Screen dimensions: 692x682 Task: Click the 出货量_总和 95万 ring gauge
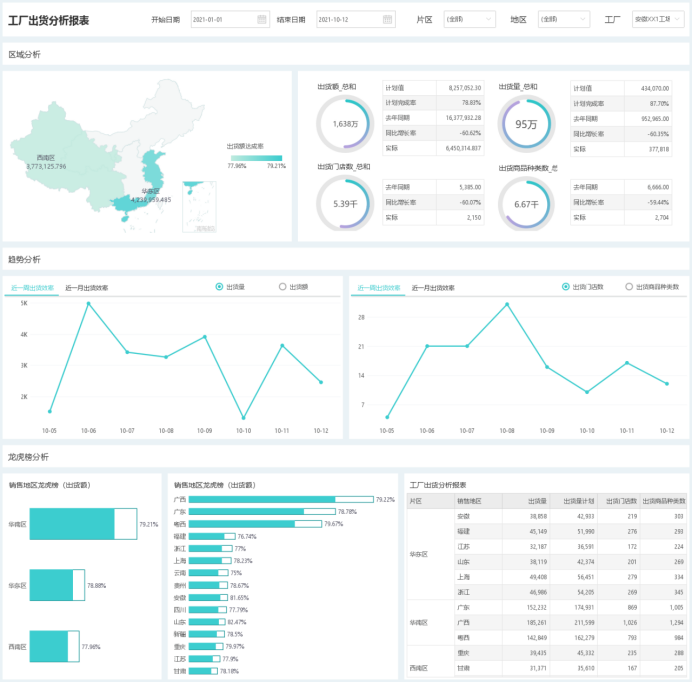click(526, 124)
